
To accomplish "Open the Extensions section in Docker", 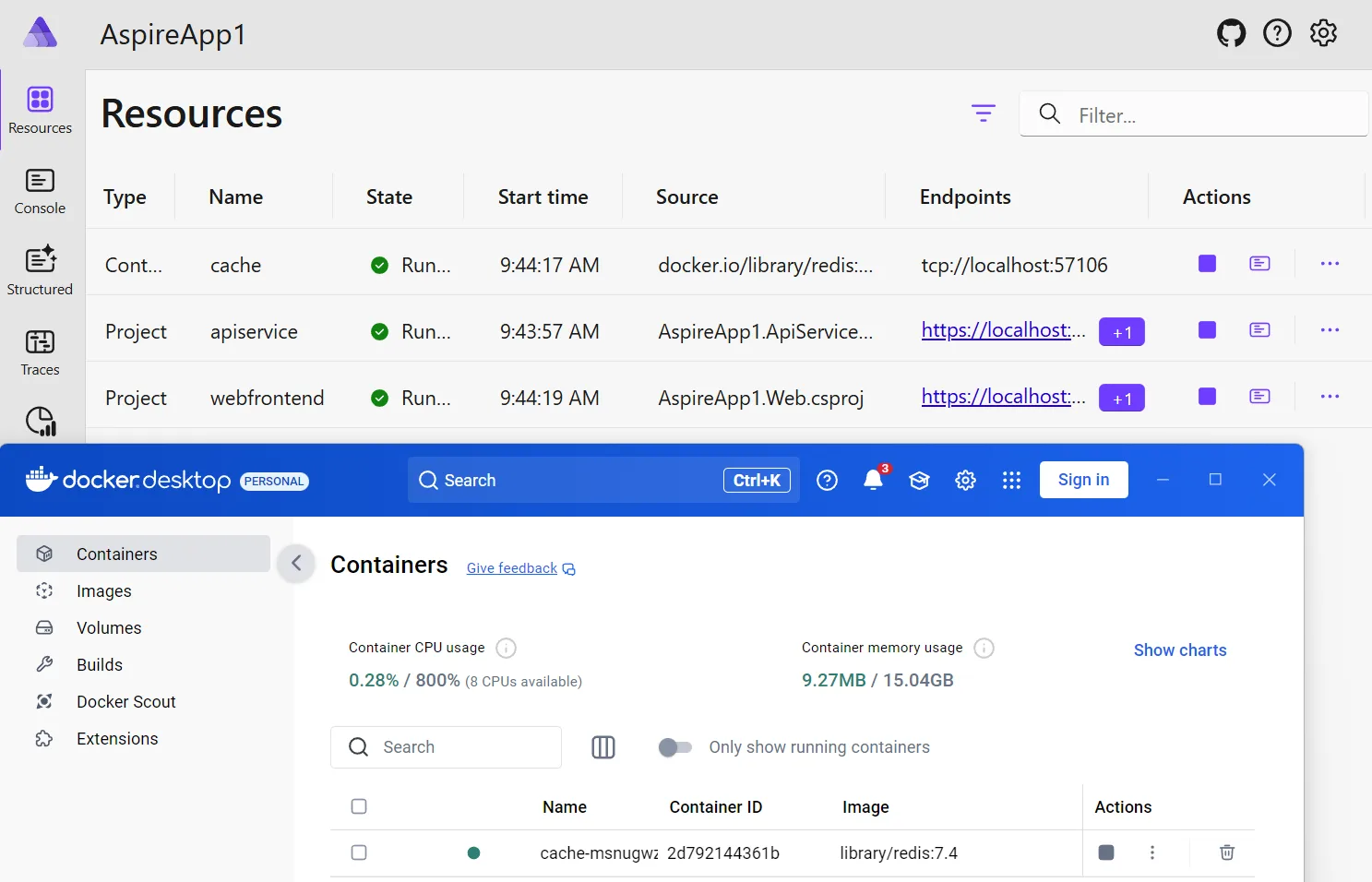I will click(117, 738).
